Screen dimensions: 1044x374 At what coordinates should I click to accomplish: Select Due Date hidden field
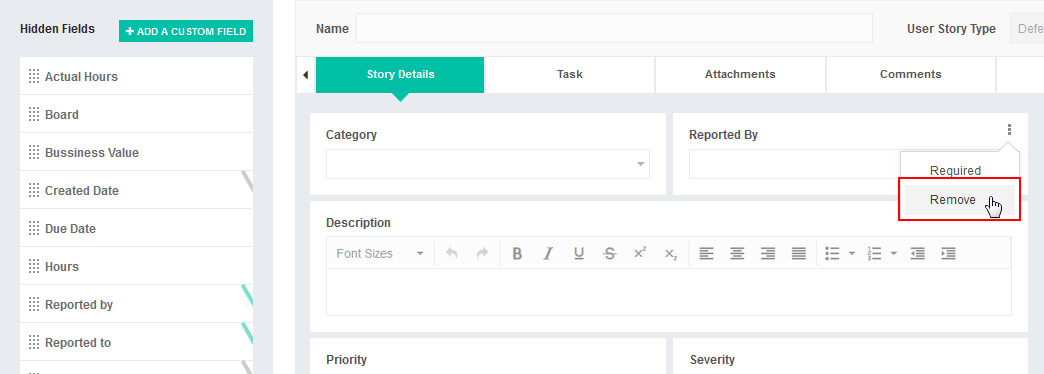136,228
